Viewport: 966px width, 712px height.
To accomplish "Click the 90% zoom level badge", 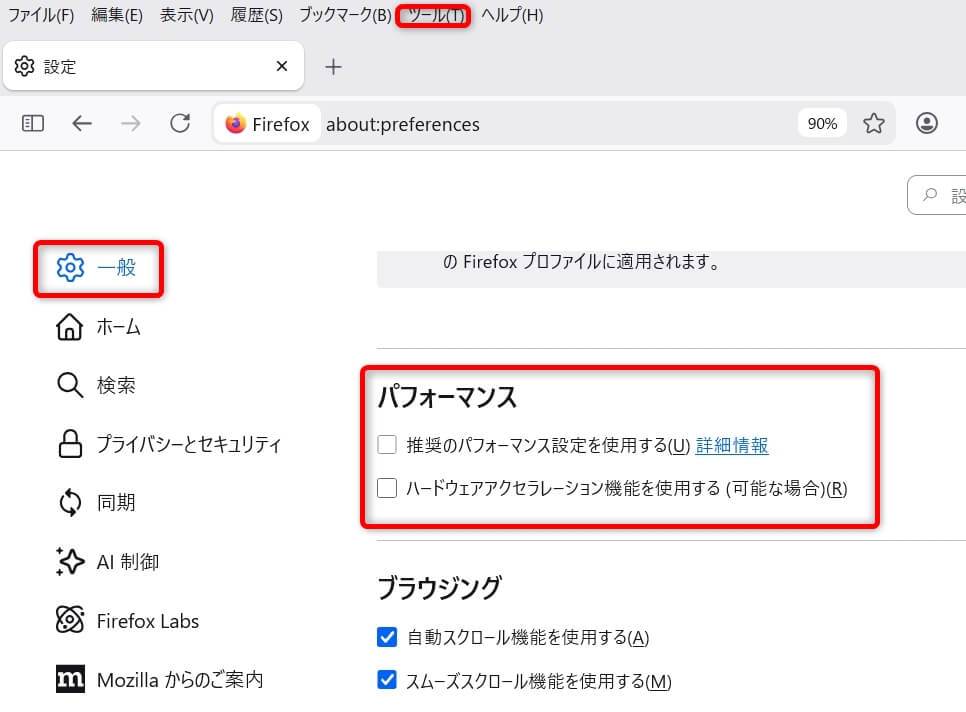I will (822, 124).
